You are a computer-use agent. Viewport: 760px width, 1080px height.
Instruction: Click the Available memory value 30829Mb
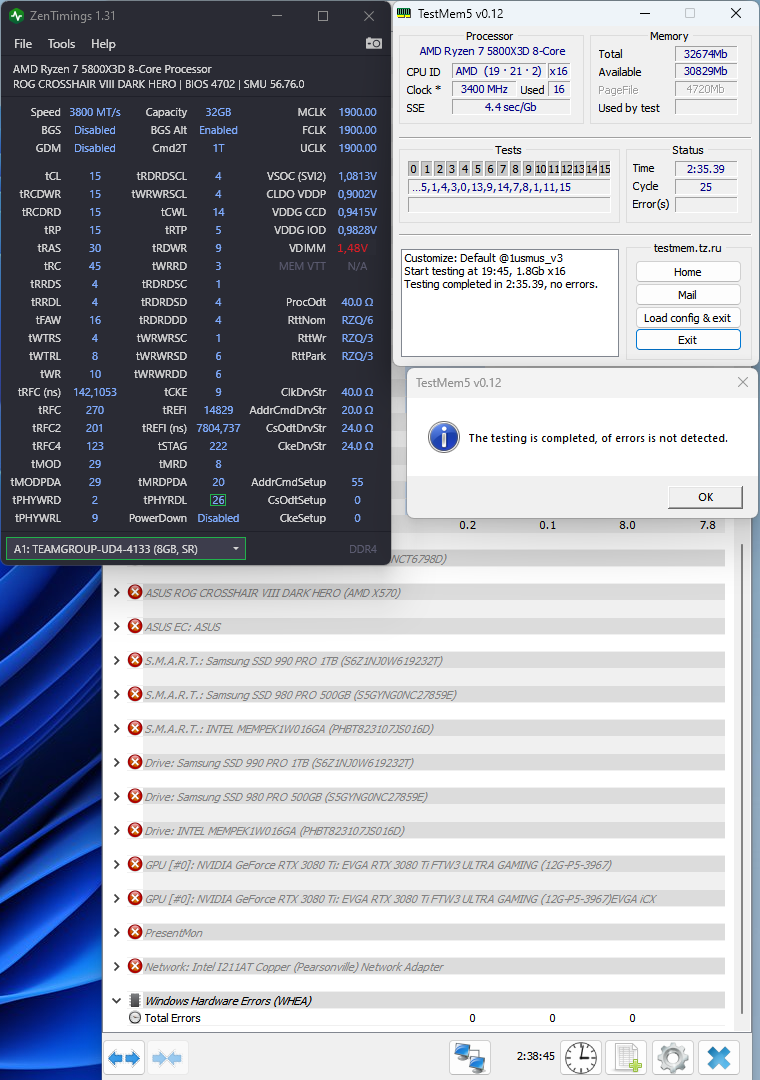pos(706,71)
